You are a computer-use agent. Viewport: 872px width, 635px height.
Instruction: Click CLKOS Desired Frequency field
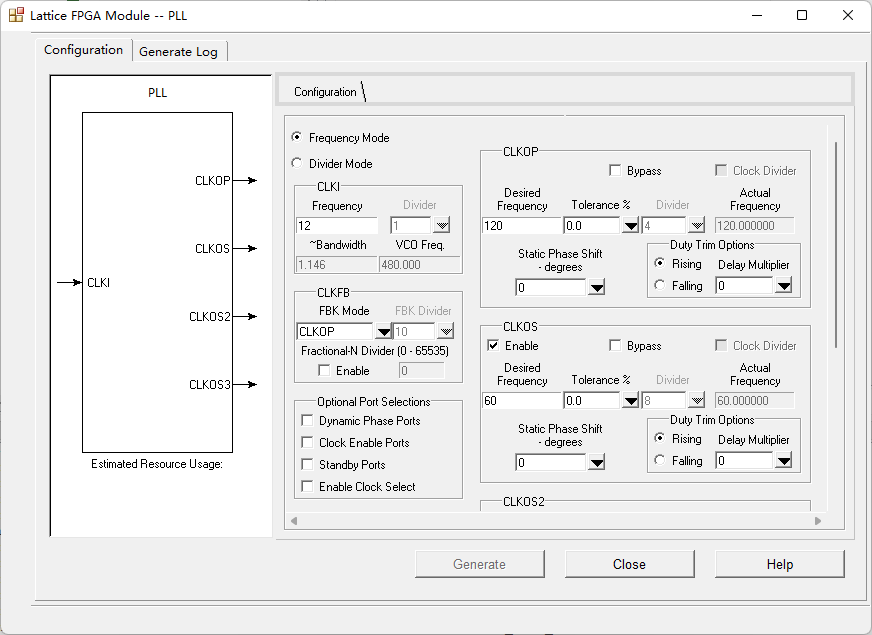pyautogui.click(x=522, y=400)
